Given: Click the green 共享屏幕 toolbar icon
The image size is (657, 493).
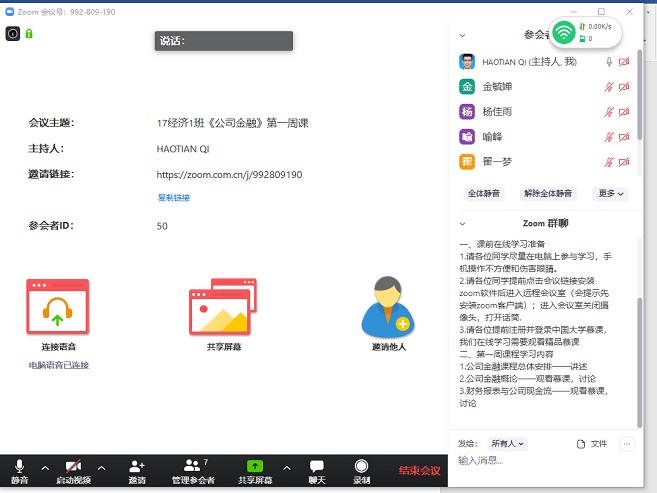Looking at the screenshot, I should pyautogui.click(x=255, y=467).
